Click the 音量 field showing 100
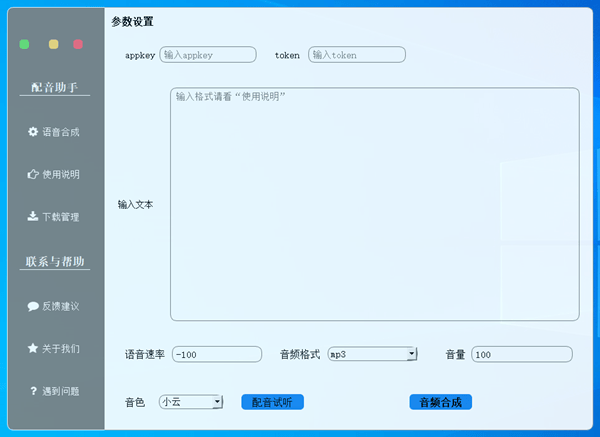 pos(522,354)
